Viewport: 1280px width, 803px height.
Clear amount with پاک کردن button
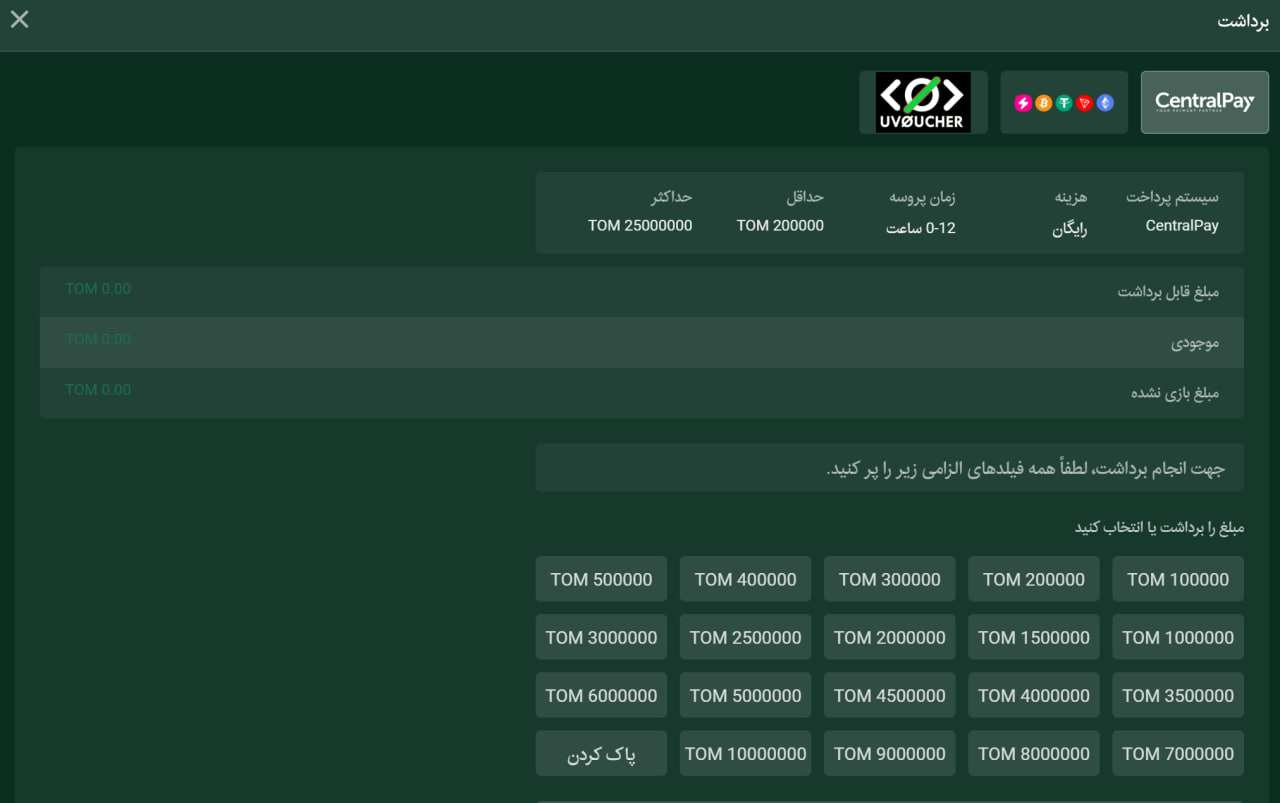pos(601,753)
